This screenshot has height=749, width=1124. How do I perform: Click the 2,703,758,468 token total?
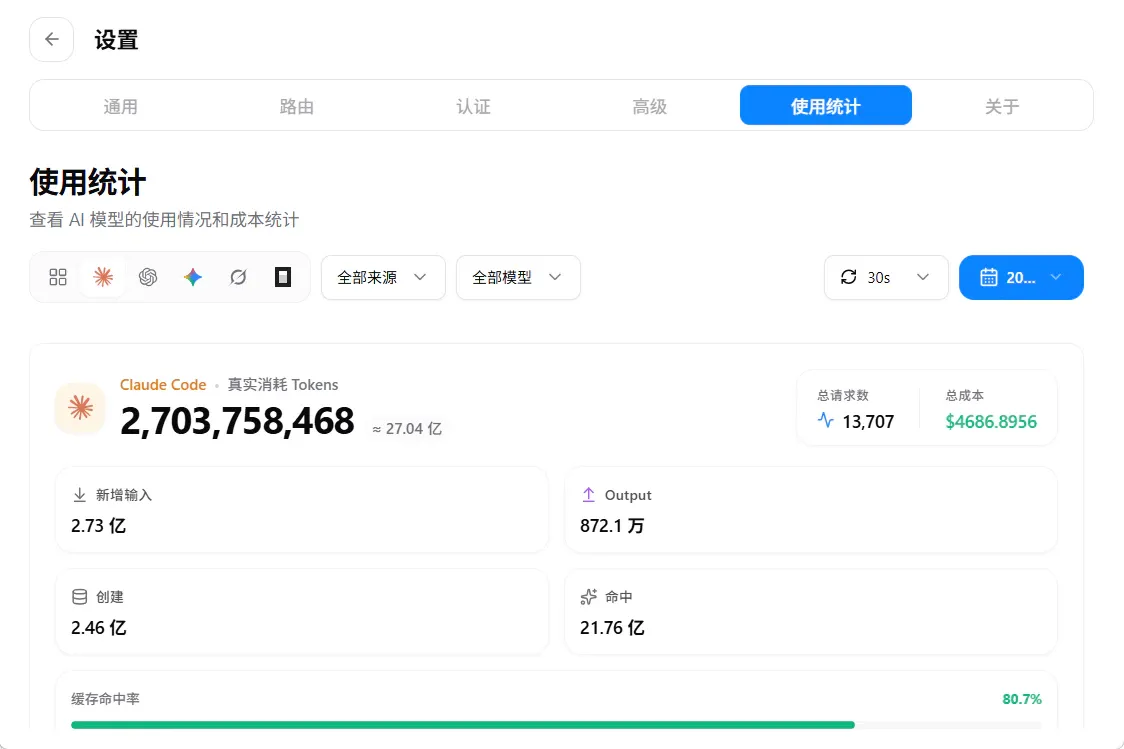coord(237,421)
